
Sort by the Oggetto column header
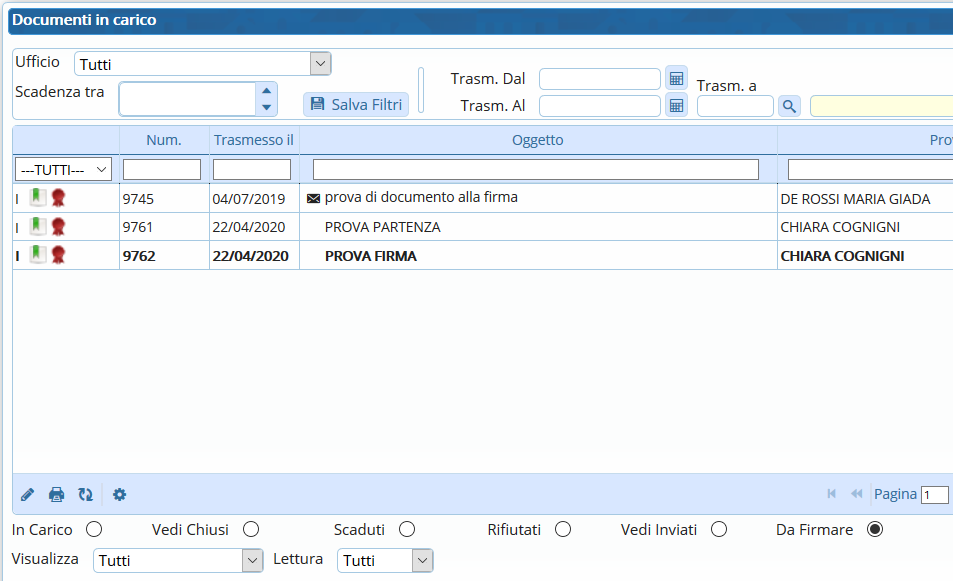(538, 140)
